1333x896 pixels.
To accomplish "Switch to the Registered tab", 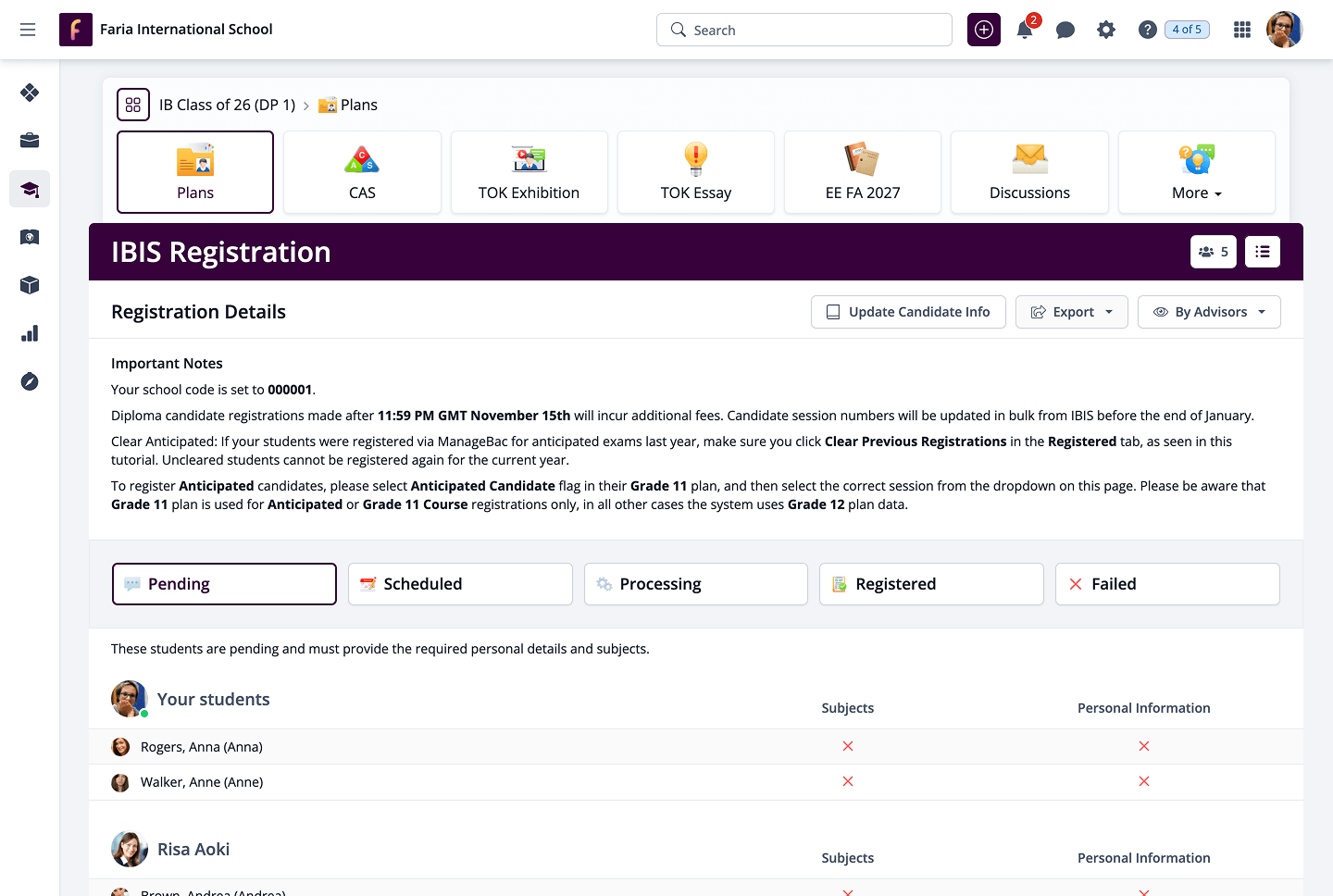I will [x=931, y=584].
